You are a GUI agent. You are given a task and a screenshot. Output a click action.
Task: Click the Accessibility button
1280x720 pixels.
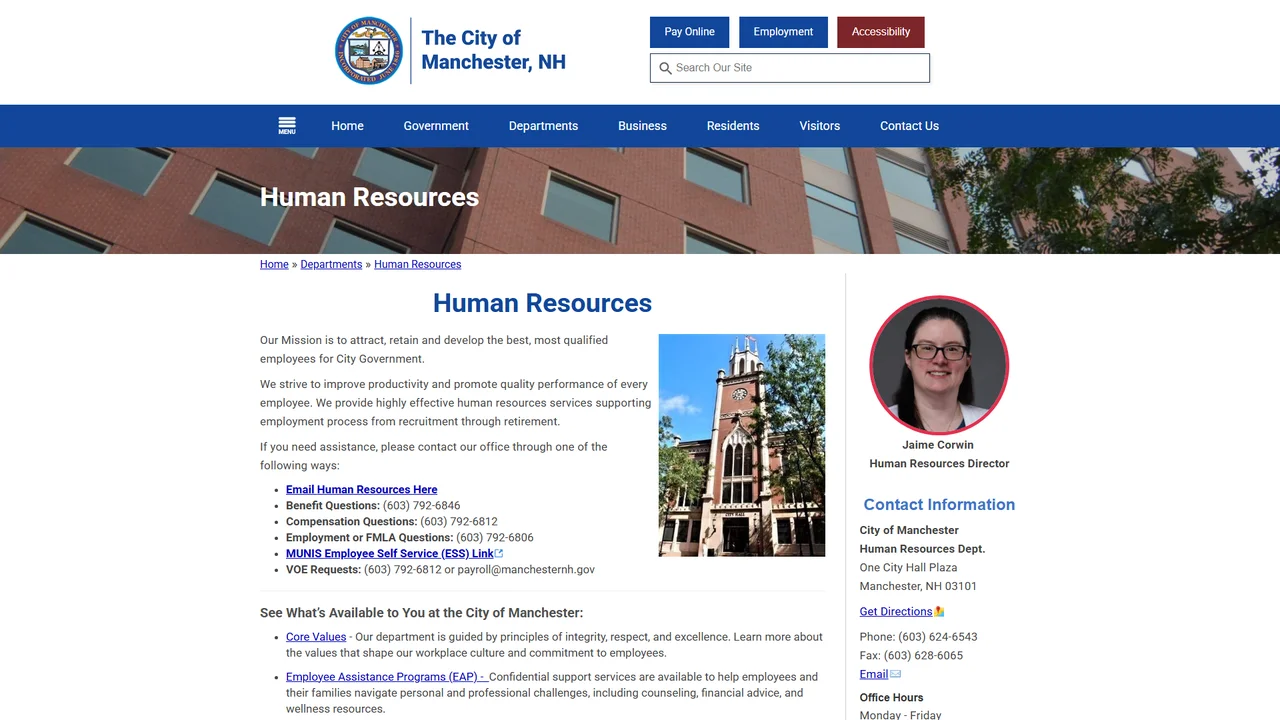click(x=881, y=32)
